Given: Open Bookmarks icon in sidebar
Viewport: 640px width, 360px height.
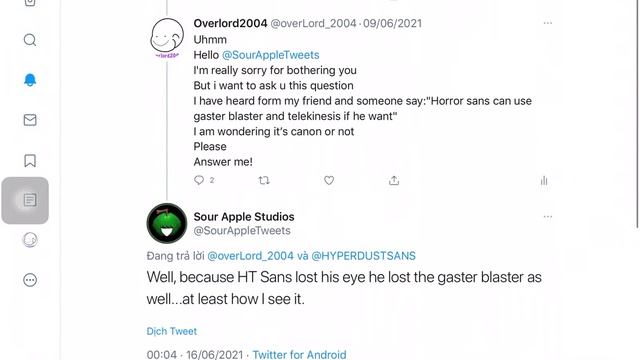Looking at the screenshot, I should (x=30, y=160).
